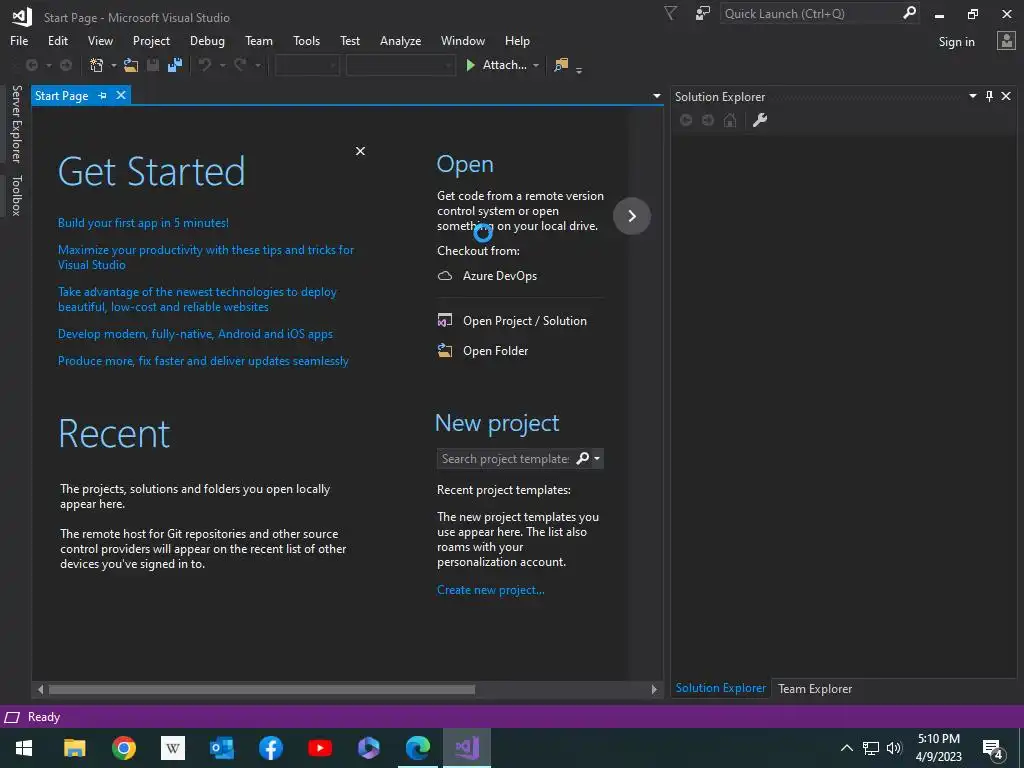This screenshot has width=1024, height=768.
Task: Click the Quick Launch magnifier icon
Action: pos(909,13)
